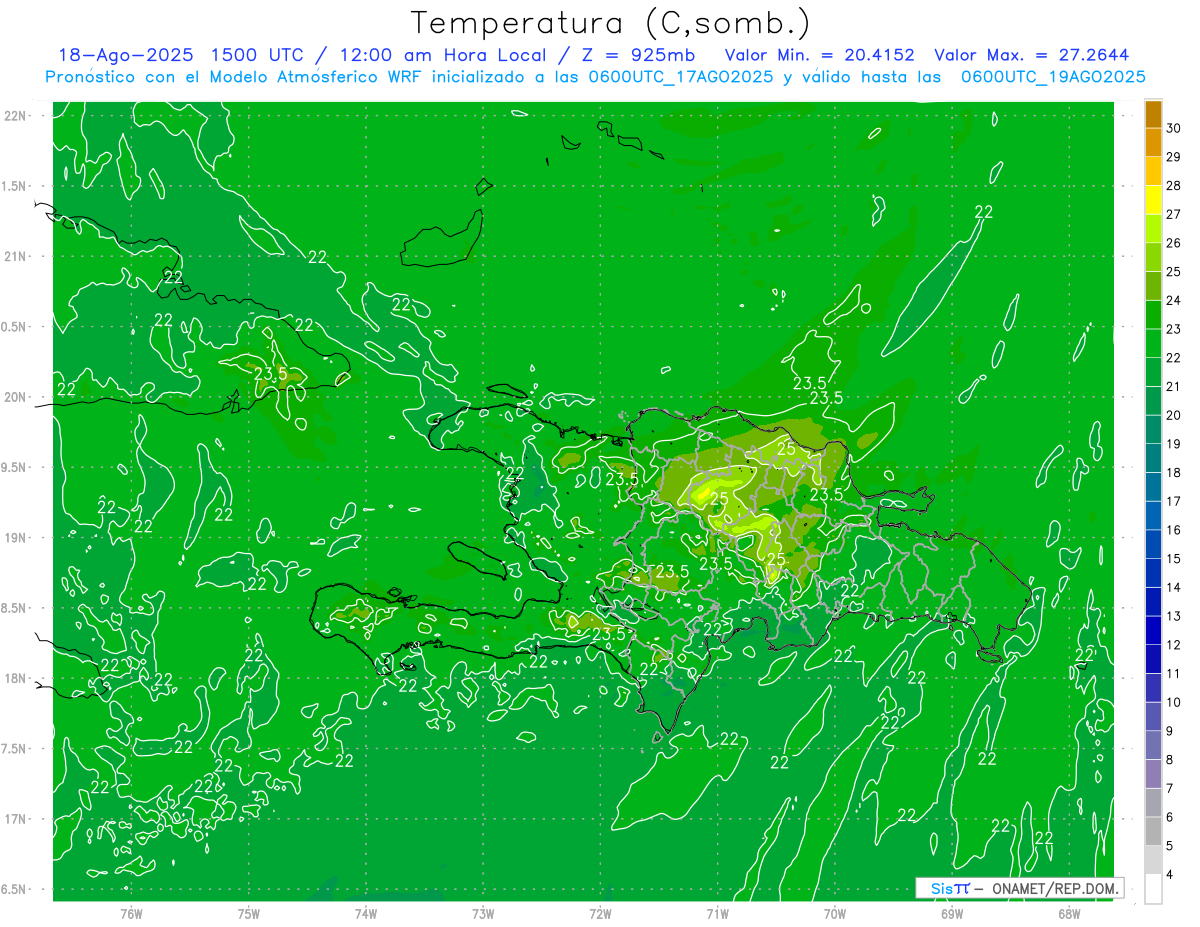1200x927 pixels.
Task: Click the "20N" latitude axis label
Action: (x=16, y=397)
